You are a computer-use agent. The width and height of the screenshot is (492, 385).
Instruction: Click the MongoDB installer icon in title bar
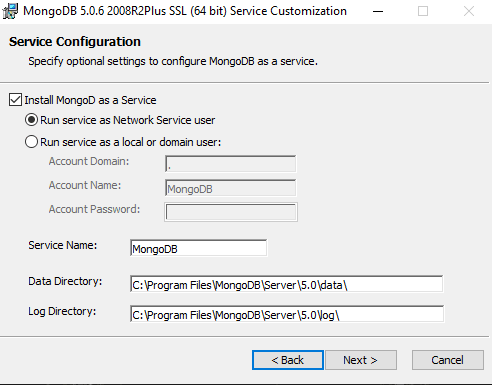pos(10,11)
